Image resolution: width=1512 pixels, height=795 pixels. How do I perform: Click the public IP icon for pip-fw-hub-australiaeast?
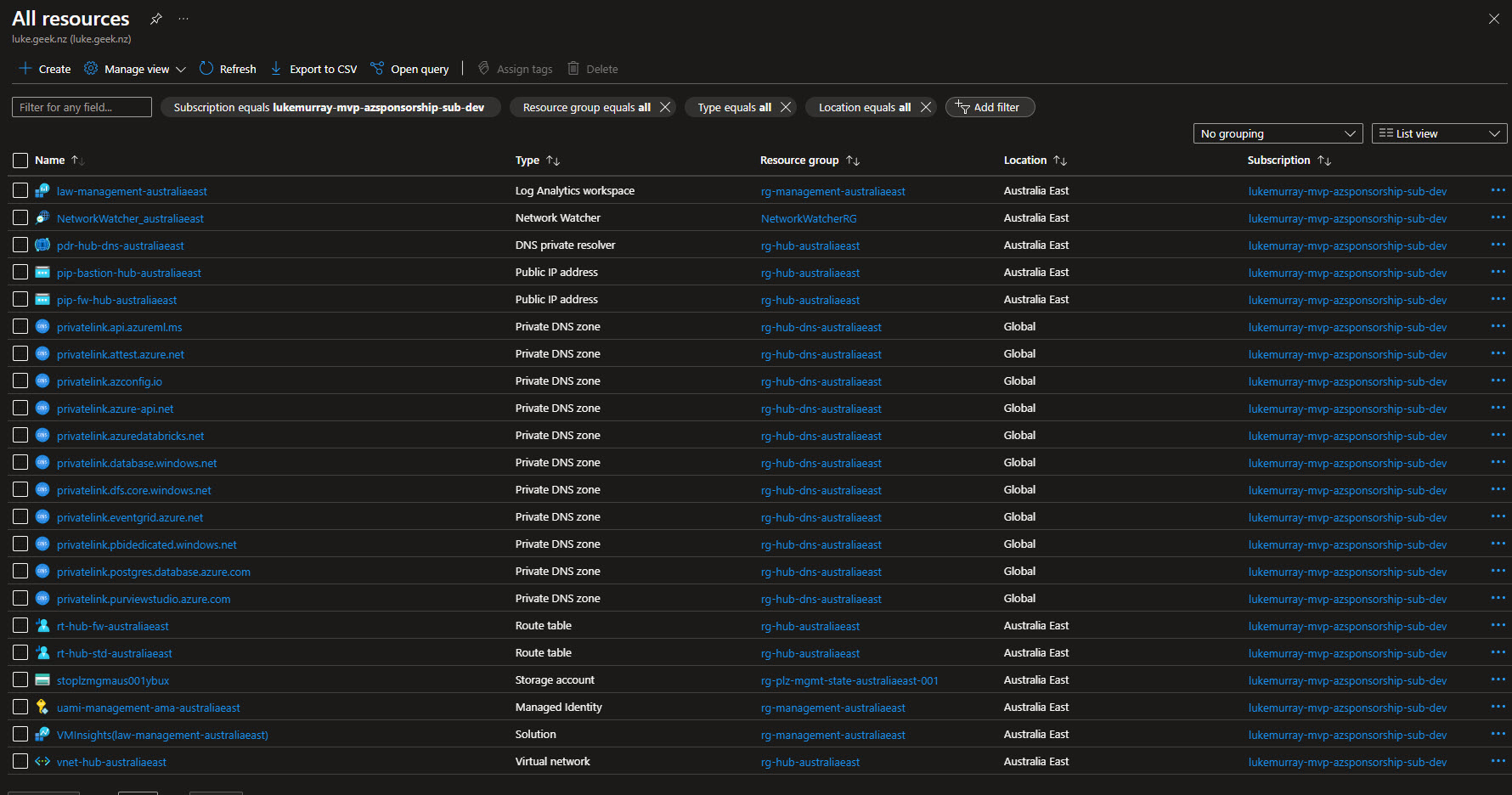[x=42, y=300]
